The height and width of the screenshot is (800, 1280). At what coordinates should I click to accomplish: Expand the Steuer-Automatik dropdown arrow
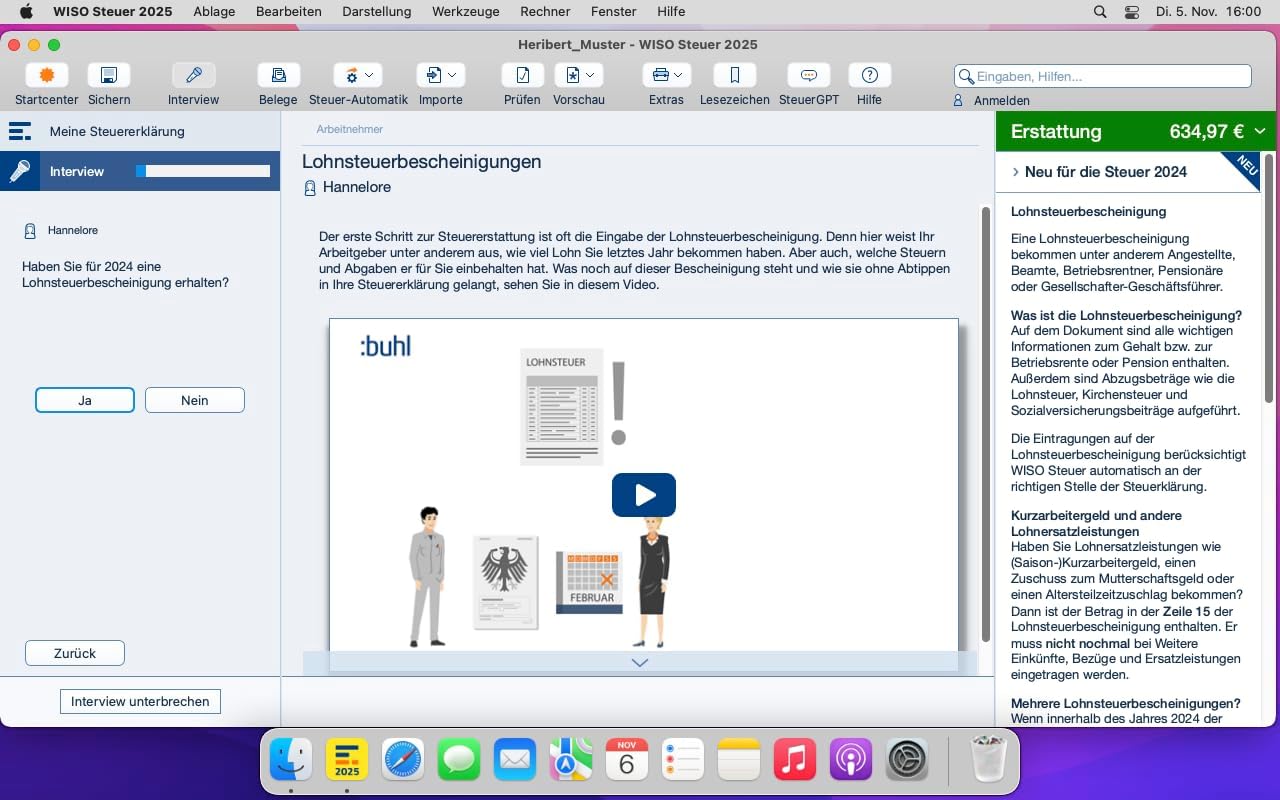click(x=370, y=75)
